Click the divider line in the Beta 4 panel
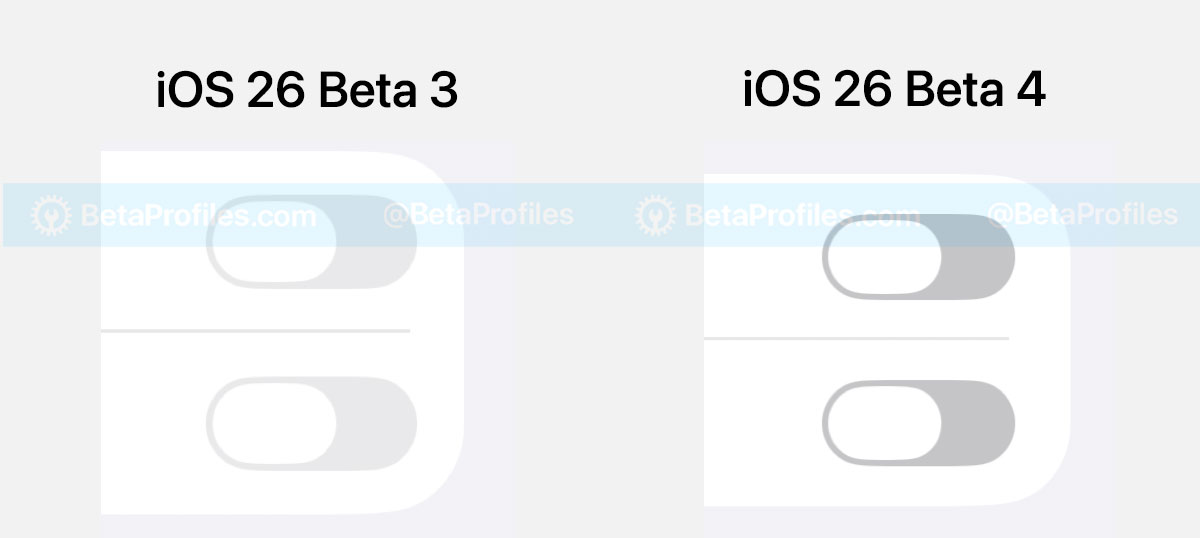This screenshot has height=538, width=1200. pyautogui.click(x=856, y=339)
